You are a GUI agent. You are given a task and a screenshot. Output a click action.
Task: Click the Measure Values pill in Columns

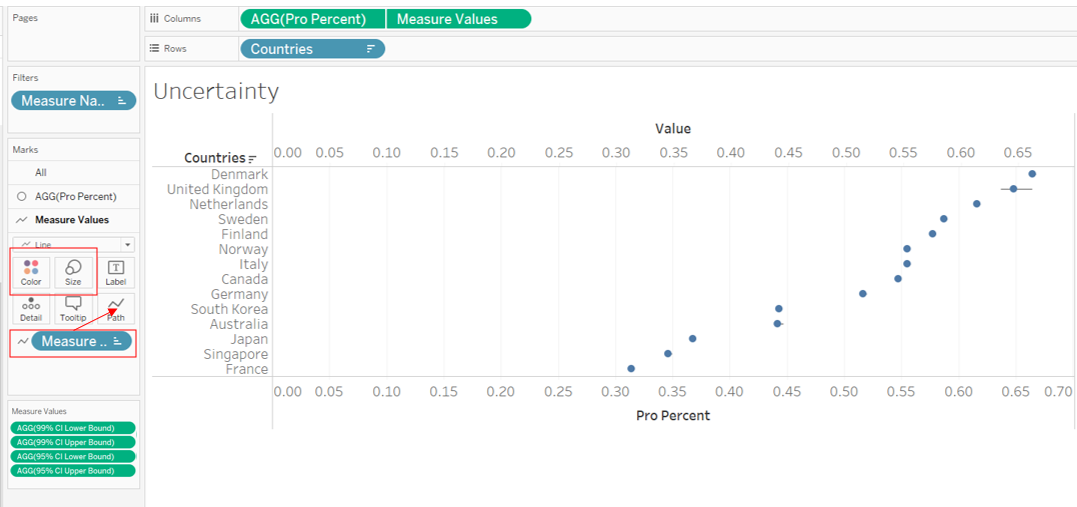click(458, 19)
